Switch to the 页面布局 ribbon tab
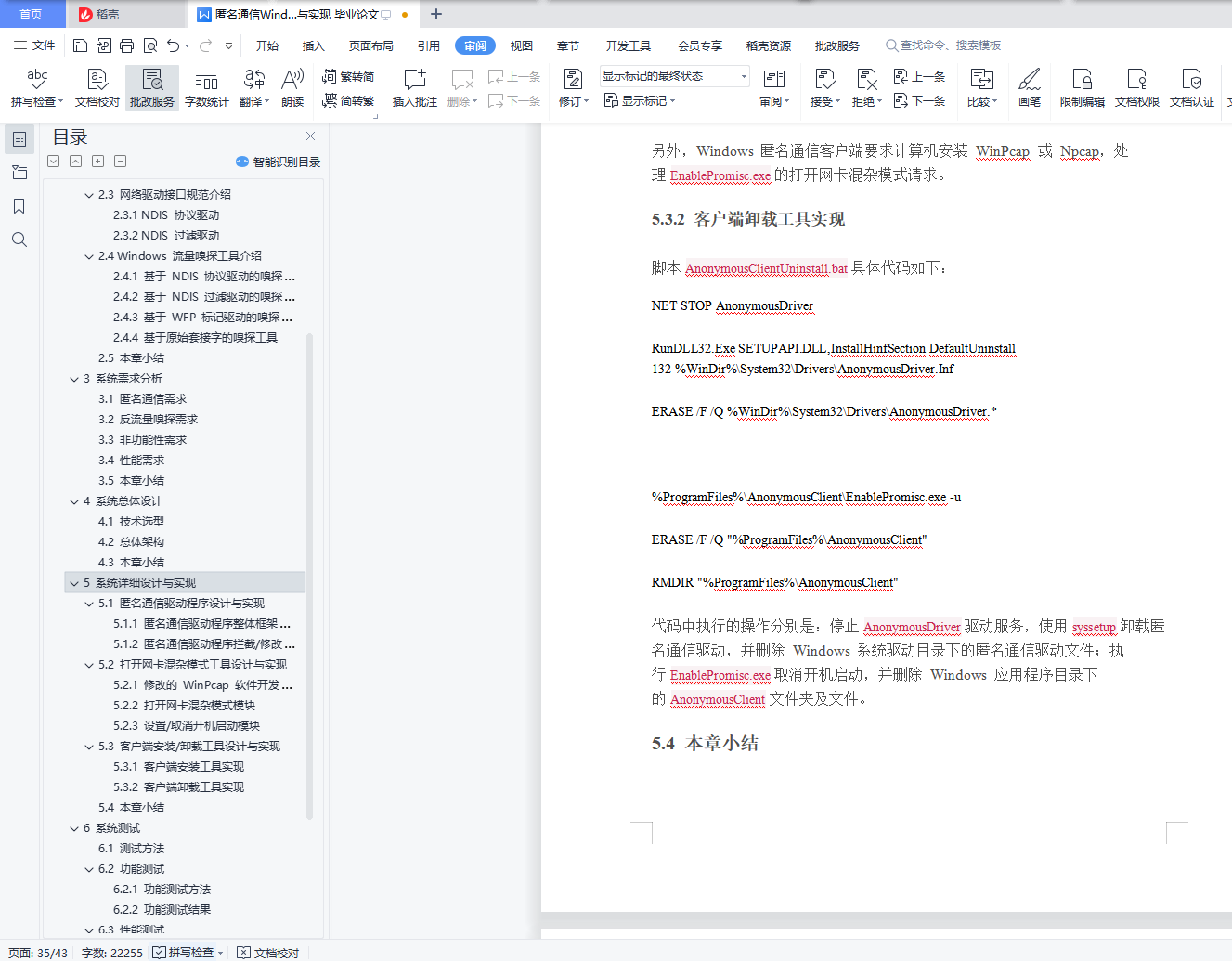 [x=371, y=45]
